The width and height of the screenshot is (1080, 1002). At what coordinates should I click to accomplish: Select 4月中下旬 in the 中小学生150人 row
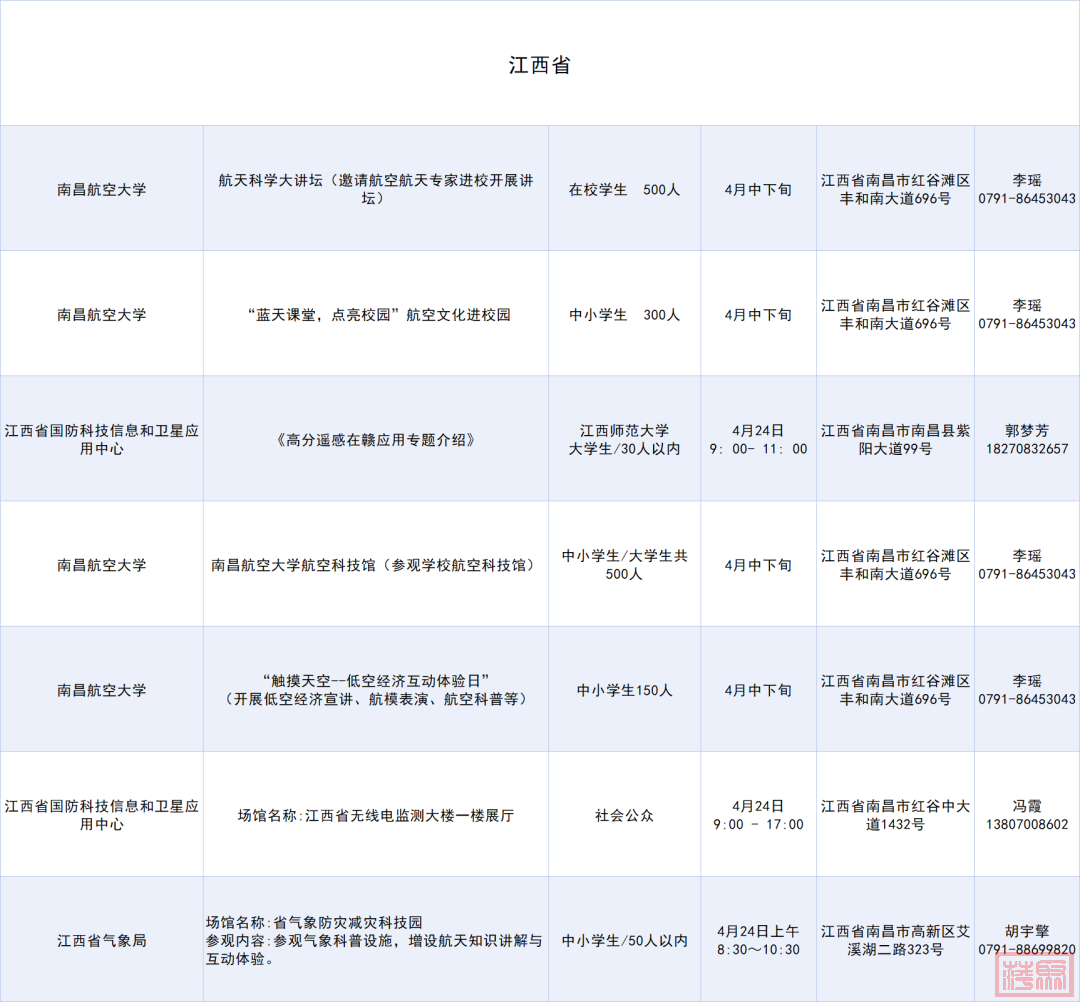click(758, 690)
